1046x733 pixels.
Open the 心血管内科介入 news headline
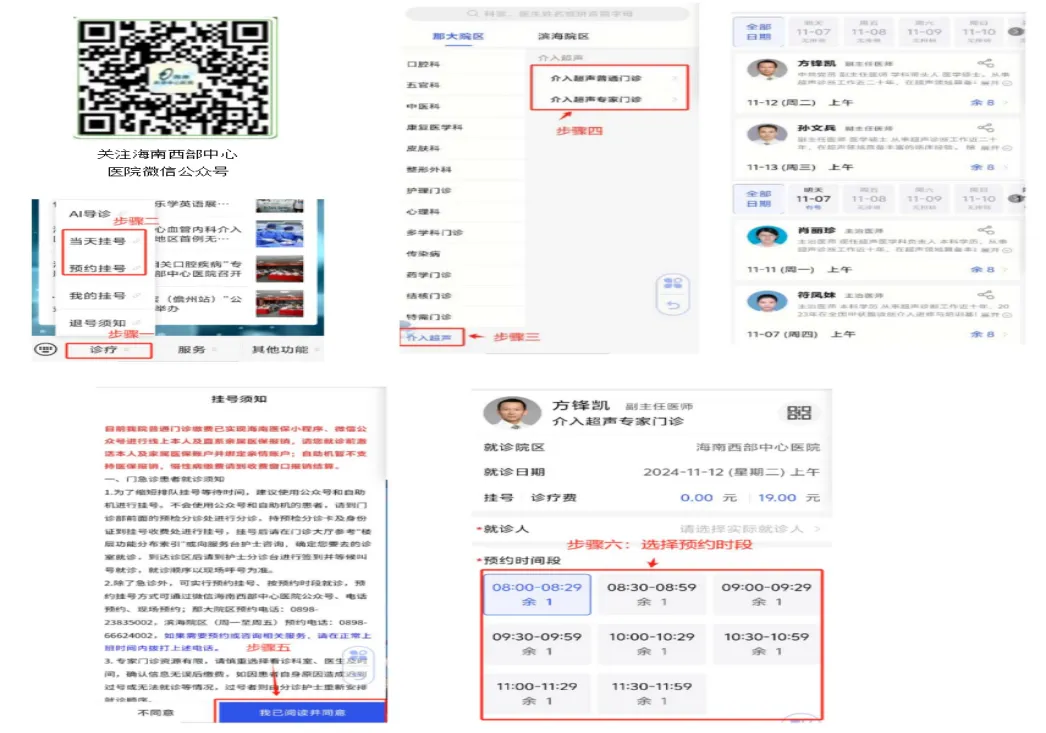click(x=199, y=234)
